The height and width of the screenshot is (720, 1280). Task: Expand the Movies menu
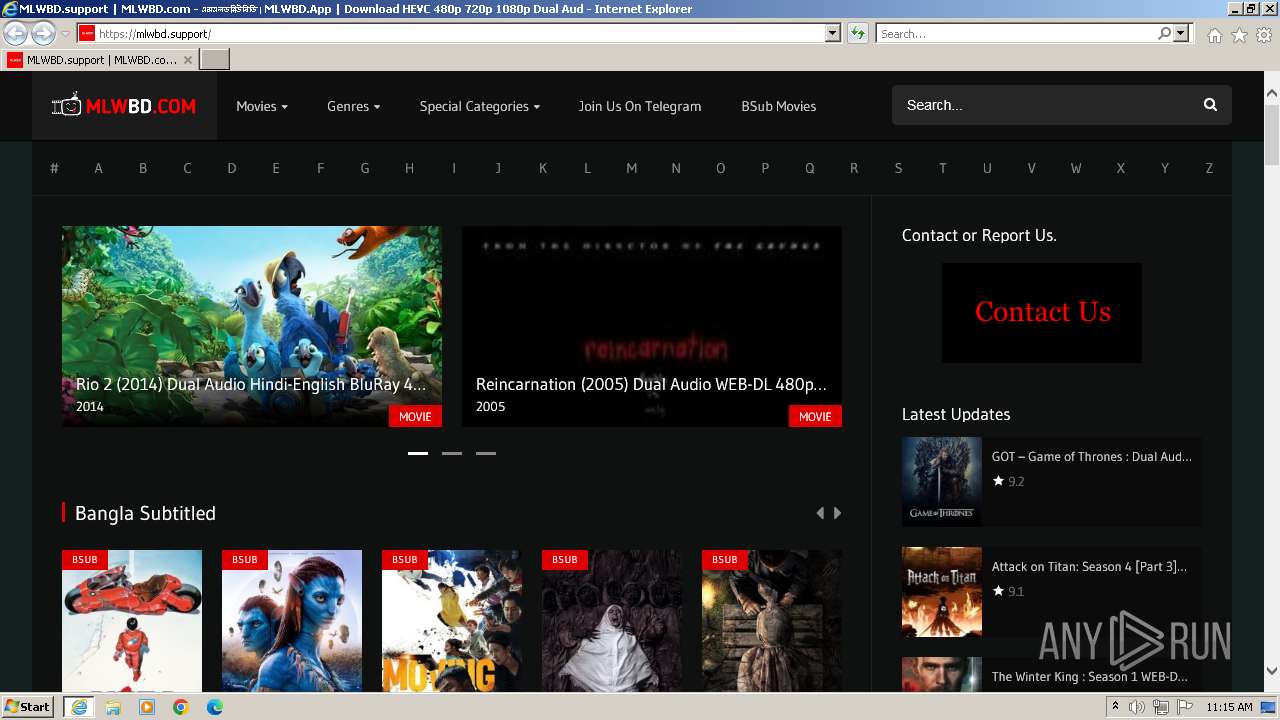click(262, 106)
